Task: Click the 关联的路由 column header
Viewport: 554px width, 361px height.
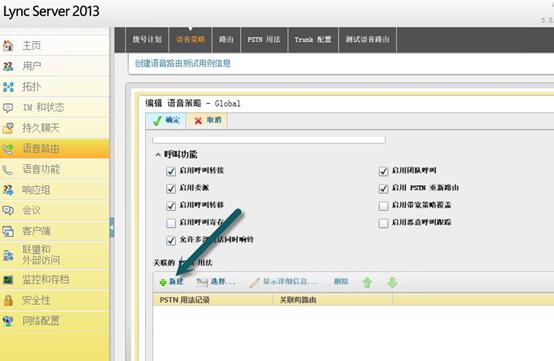Action: [332, 300]
